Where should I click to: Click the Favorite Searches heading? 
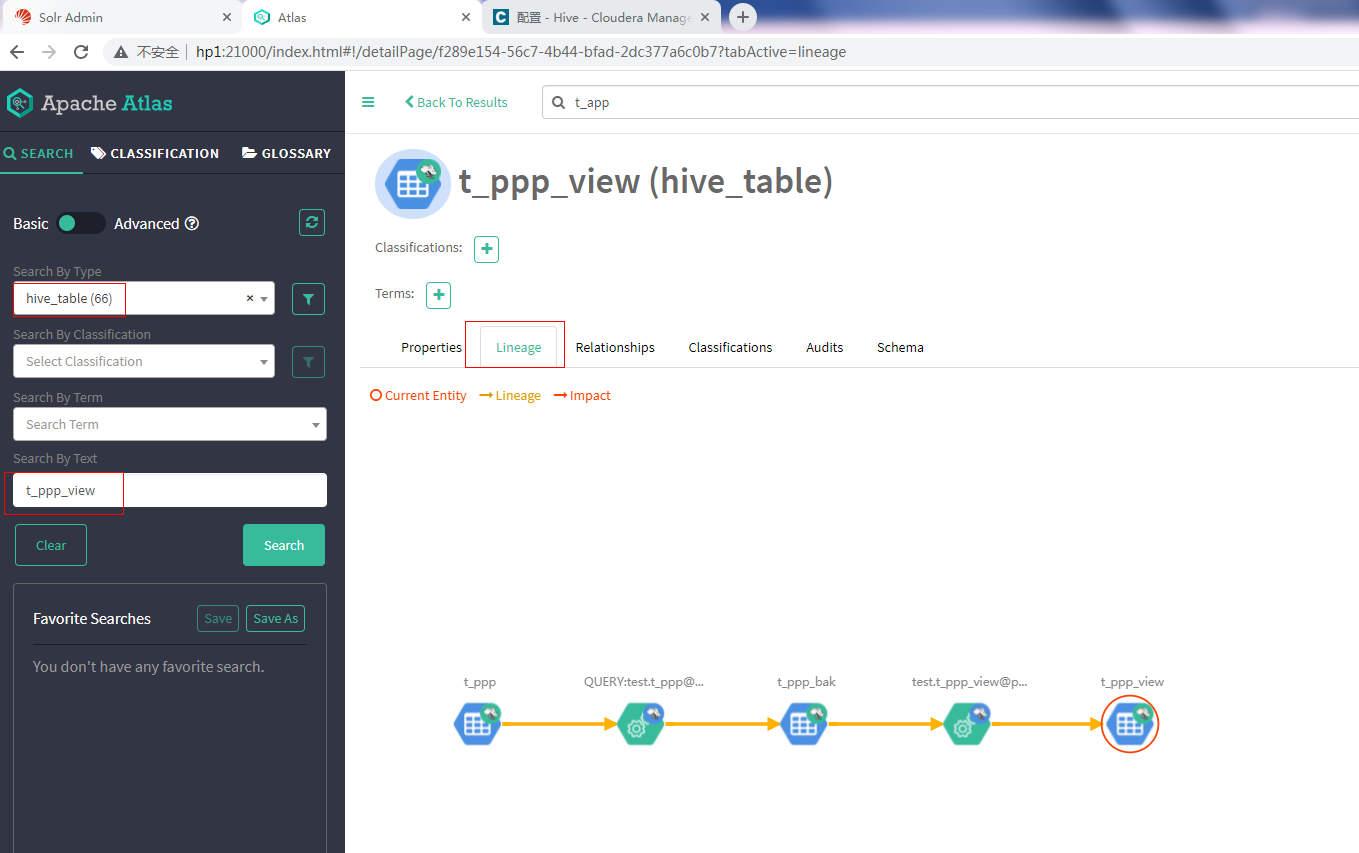tap(92, 619)
